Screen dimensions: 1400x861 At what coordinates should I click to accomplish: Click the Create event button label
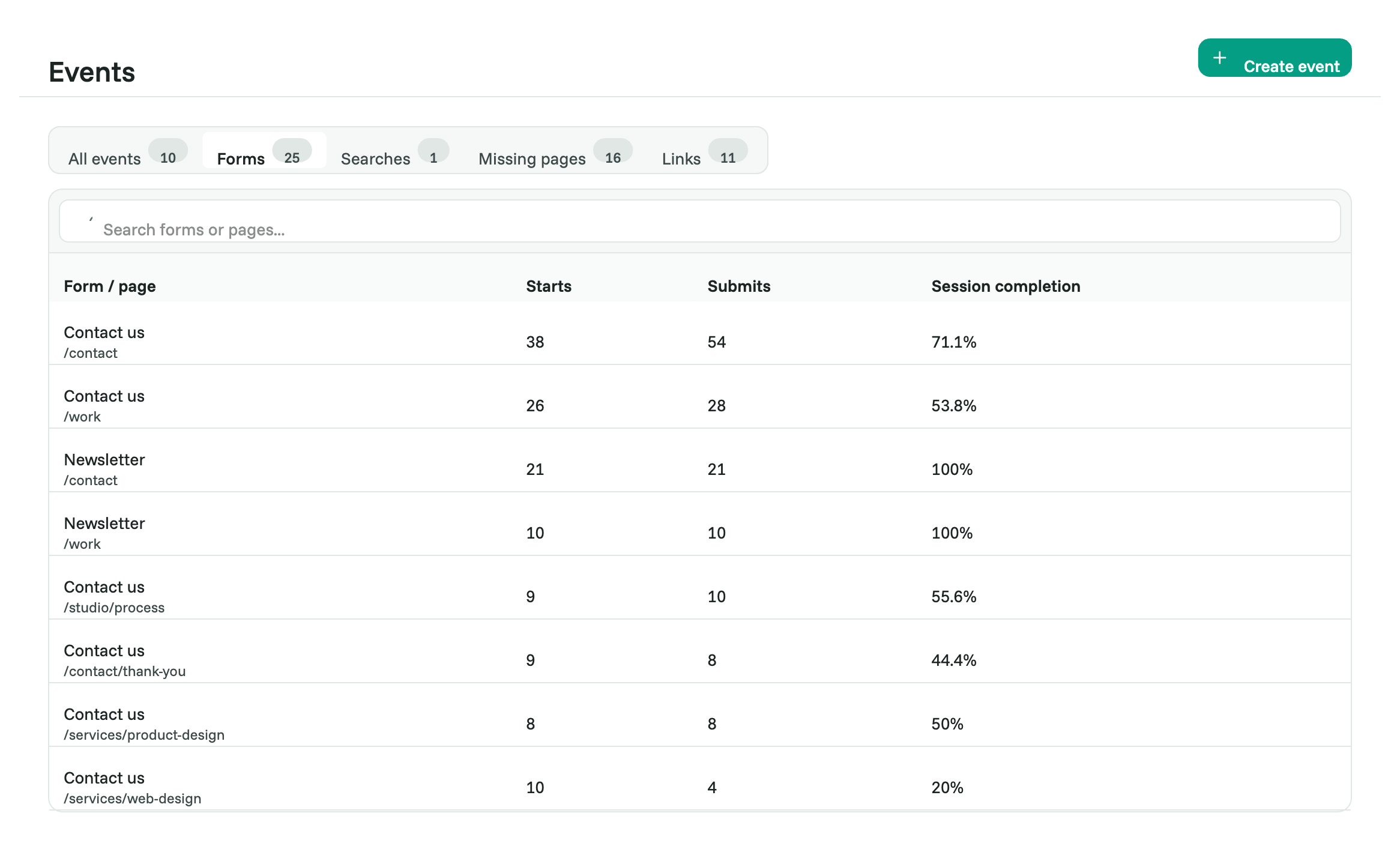click(1291, 66)
